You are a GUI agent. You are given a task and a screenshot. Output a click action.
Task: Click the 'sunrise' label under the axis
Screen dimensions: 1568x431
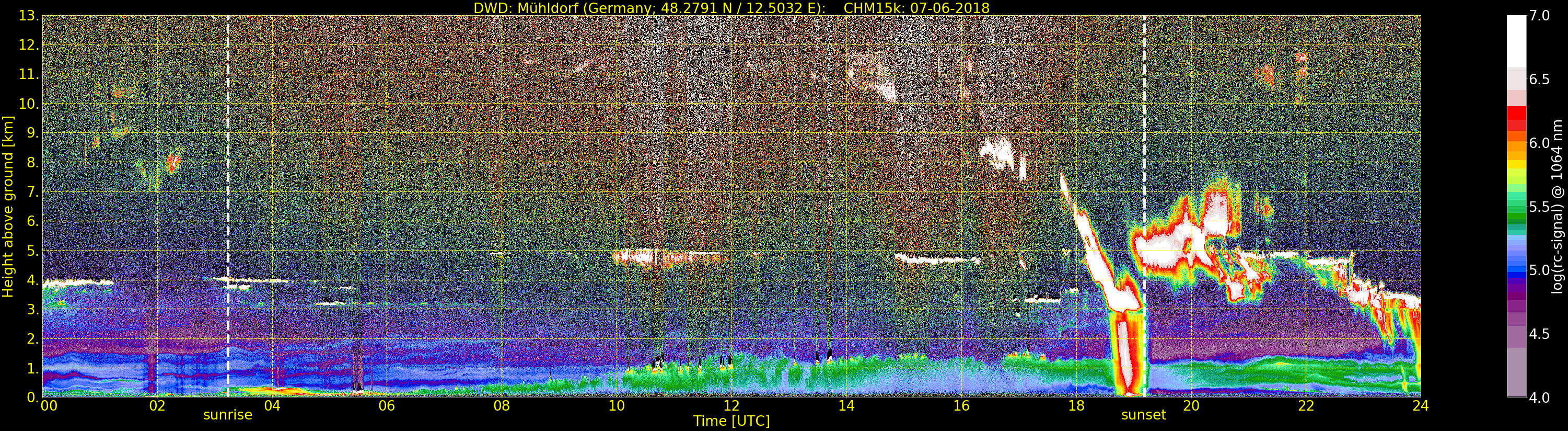pyautogui.click(x=227, y=415)
